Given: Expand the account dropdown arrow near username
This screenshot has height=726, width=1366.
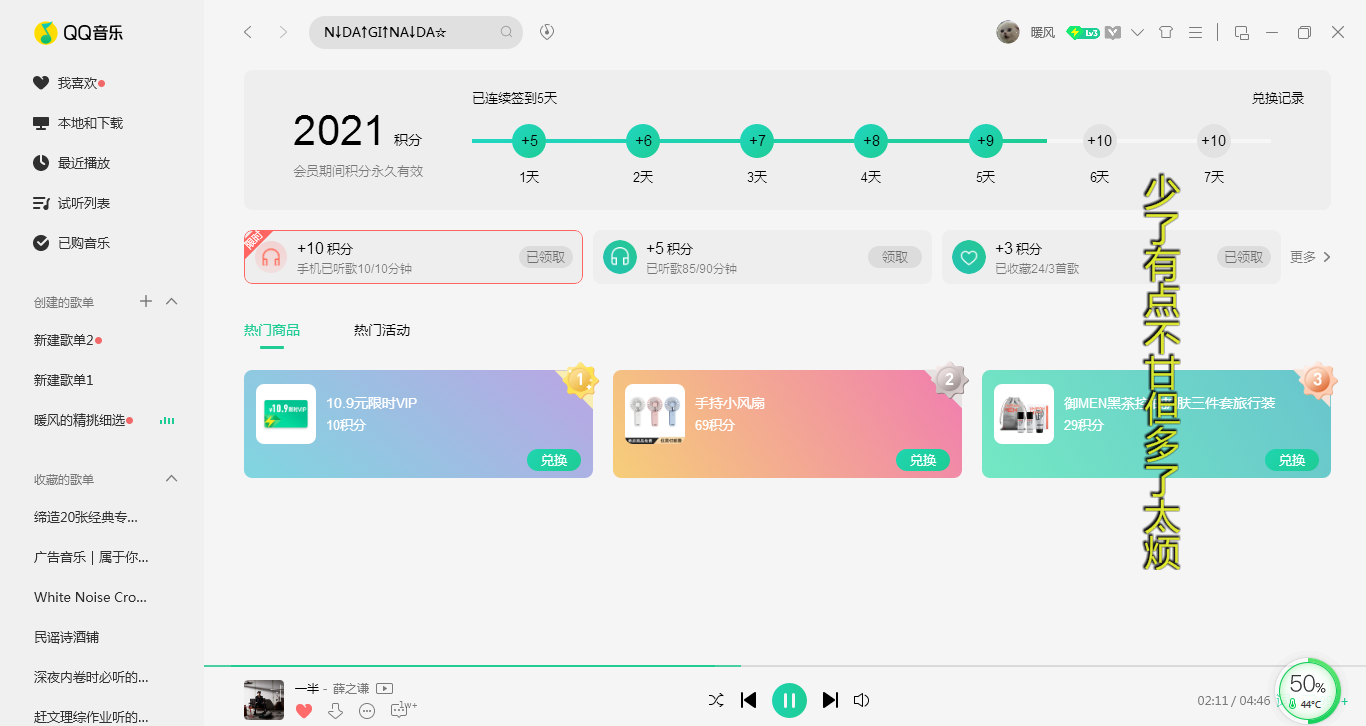Looking at the screenshot, I should coord(1137,32).
